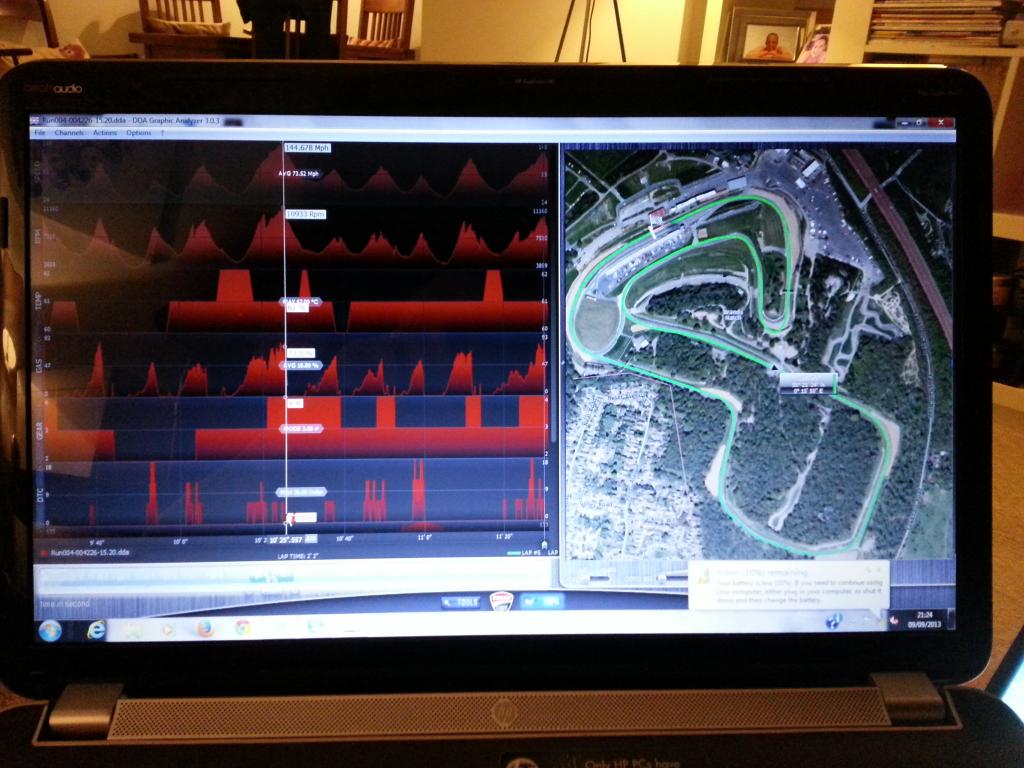Click the 10' 0" timeline tick
Screen dimensions: 1024x768
[x=180, y=541]
